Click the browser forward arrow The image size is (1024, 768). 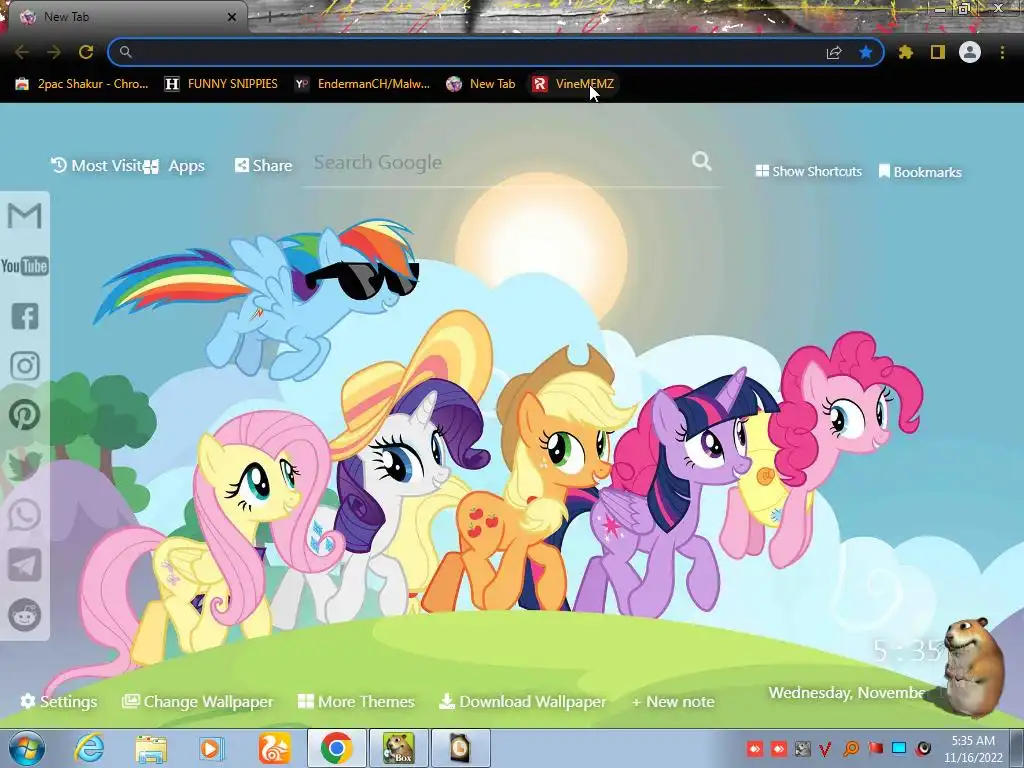[x=54, y=52]
